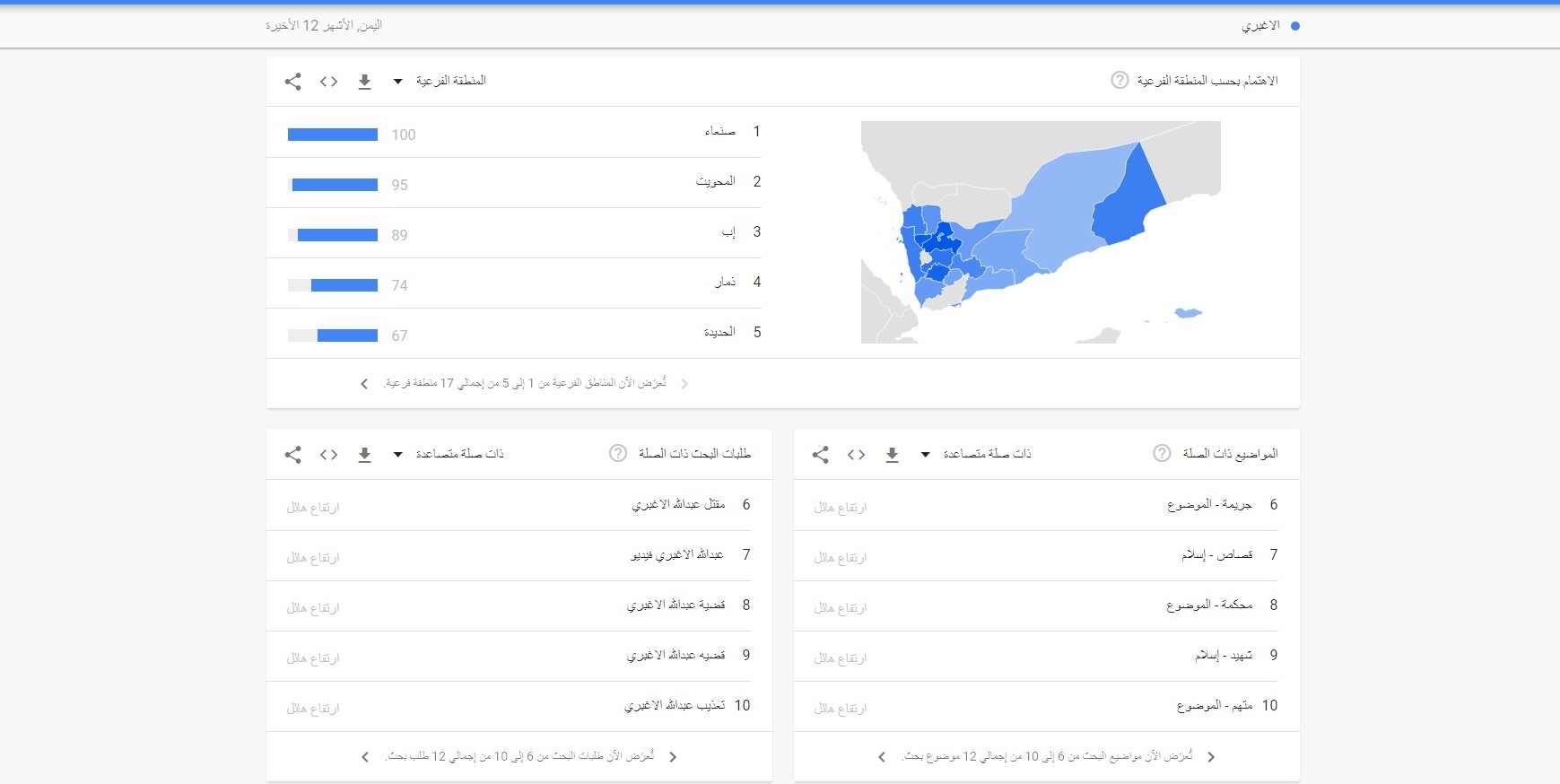Open help for طلبات البحث ذات الصلة
Screen dimensions: 1560x784
click(x=618, y=453)
